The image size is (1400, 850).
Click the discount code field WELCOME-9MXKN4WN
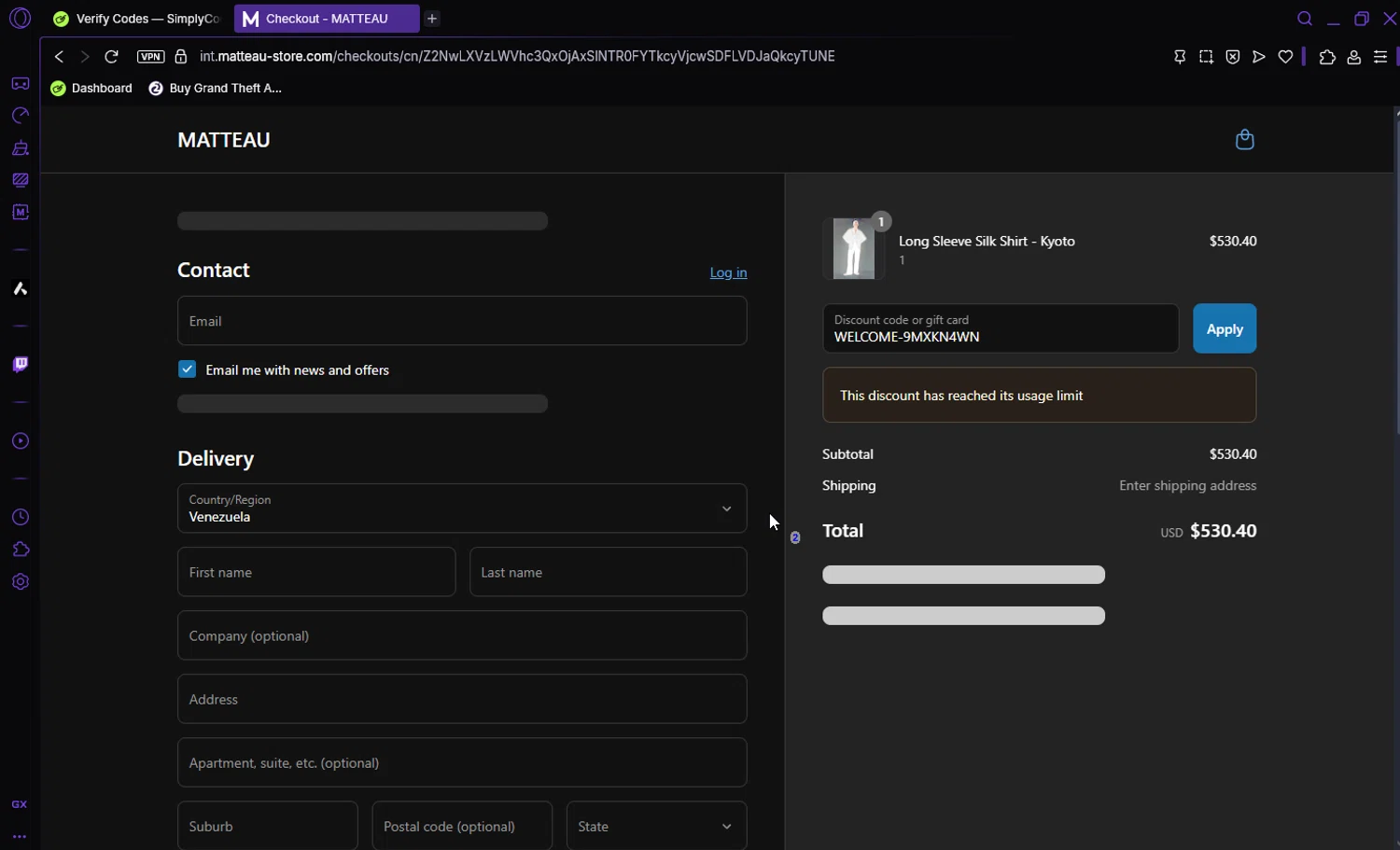(x=1001, y=328)
